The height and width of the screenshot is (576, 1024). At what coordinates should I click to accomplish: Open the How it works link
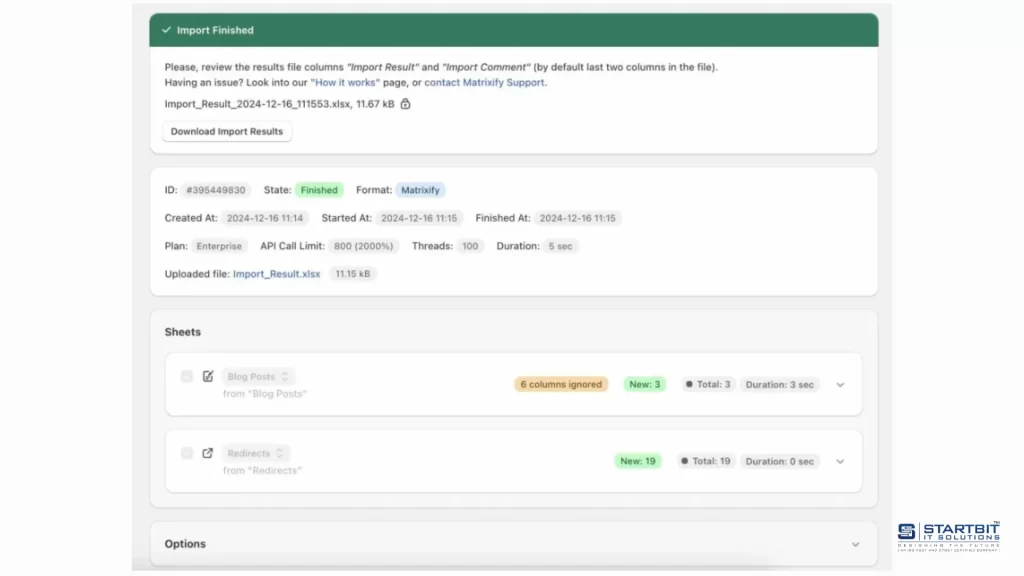tap(345, 82)
